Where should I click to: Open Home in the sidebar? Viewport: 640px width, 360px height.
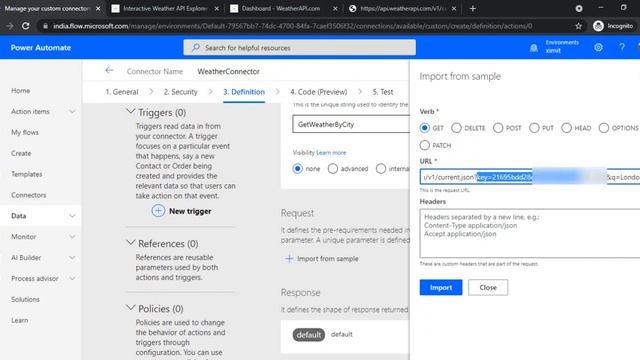[20, 91]
